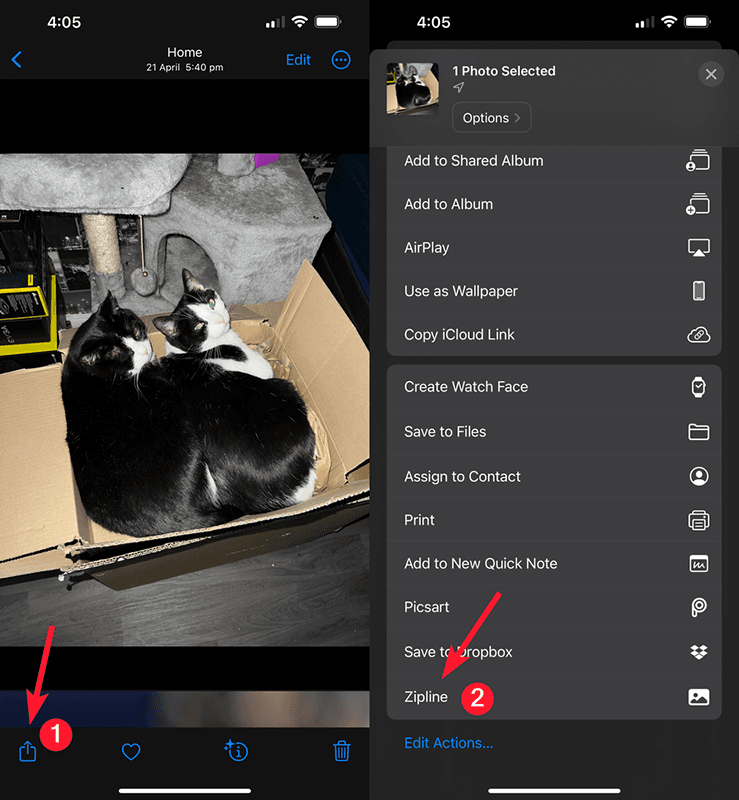Tap the Create Watch Face watch icon
The width and height of the screenshot is (739, 800).
[698, 387]
